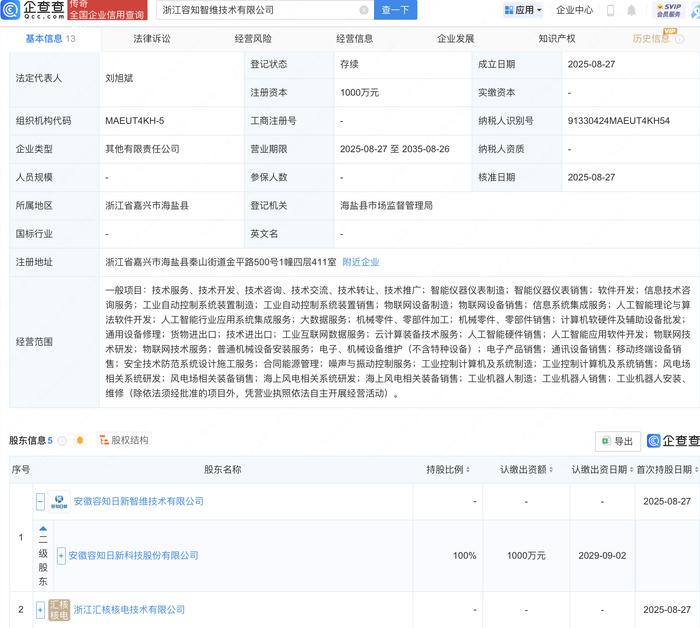Click legal representative name 刘旭斌
700x628 pixels.
[x=119, y=78]
